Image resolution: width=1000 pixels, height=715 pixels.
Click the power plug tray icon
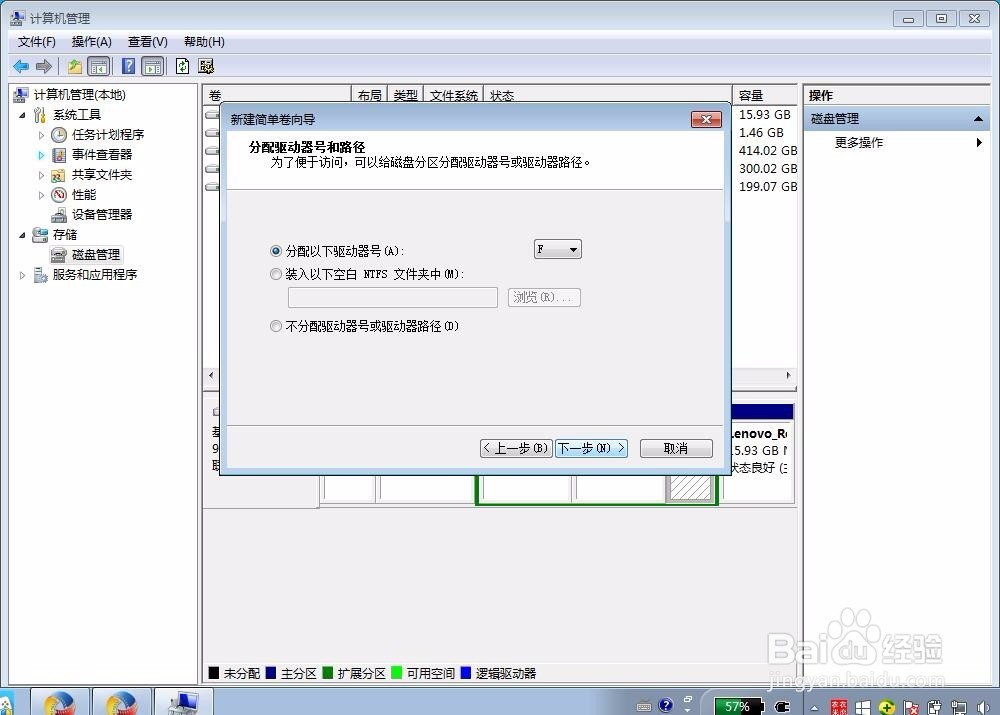[782, 706]
